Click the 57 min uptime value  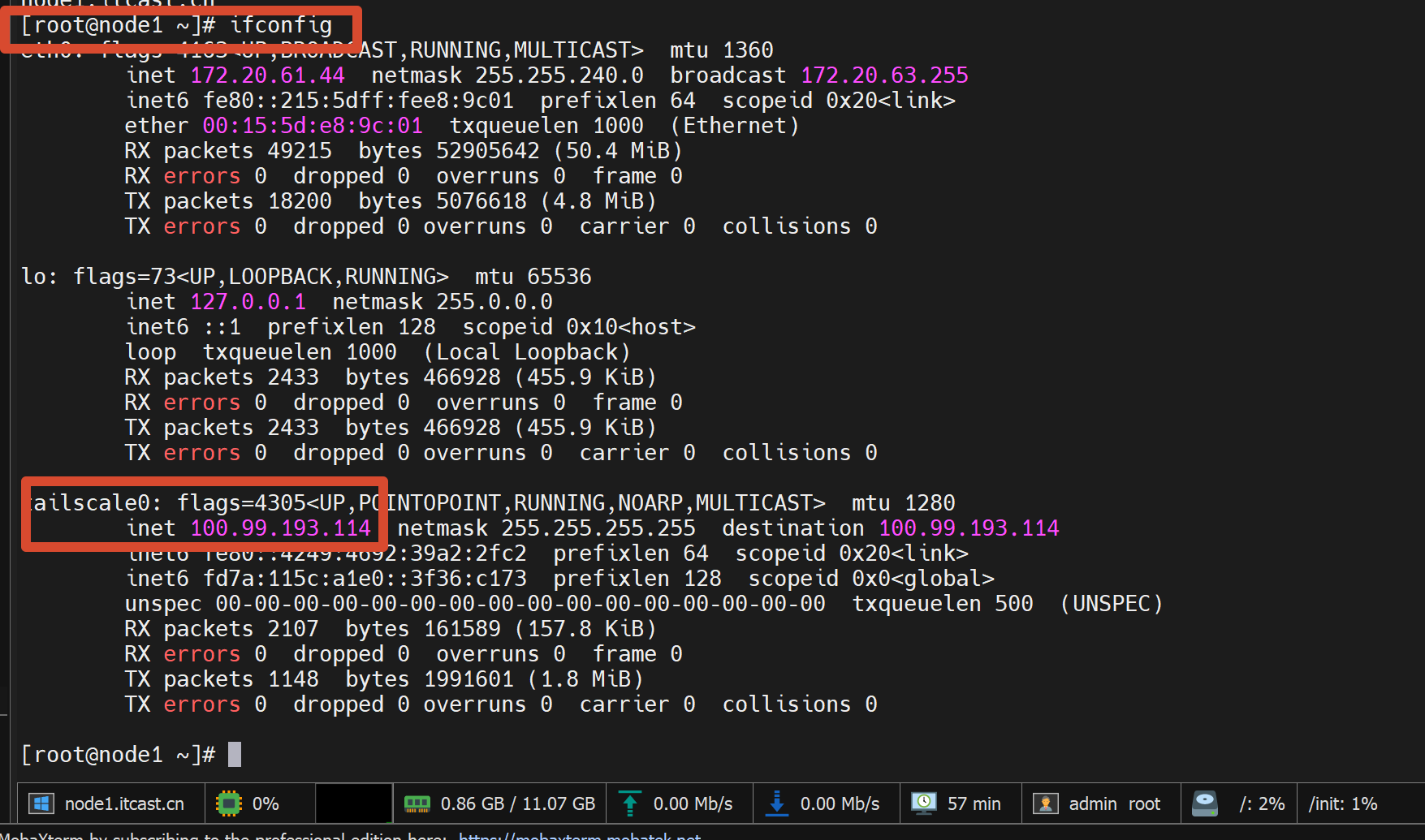click(974, 803)
